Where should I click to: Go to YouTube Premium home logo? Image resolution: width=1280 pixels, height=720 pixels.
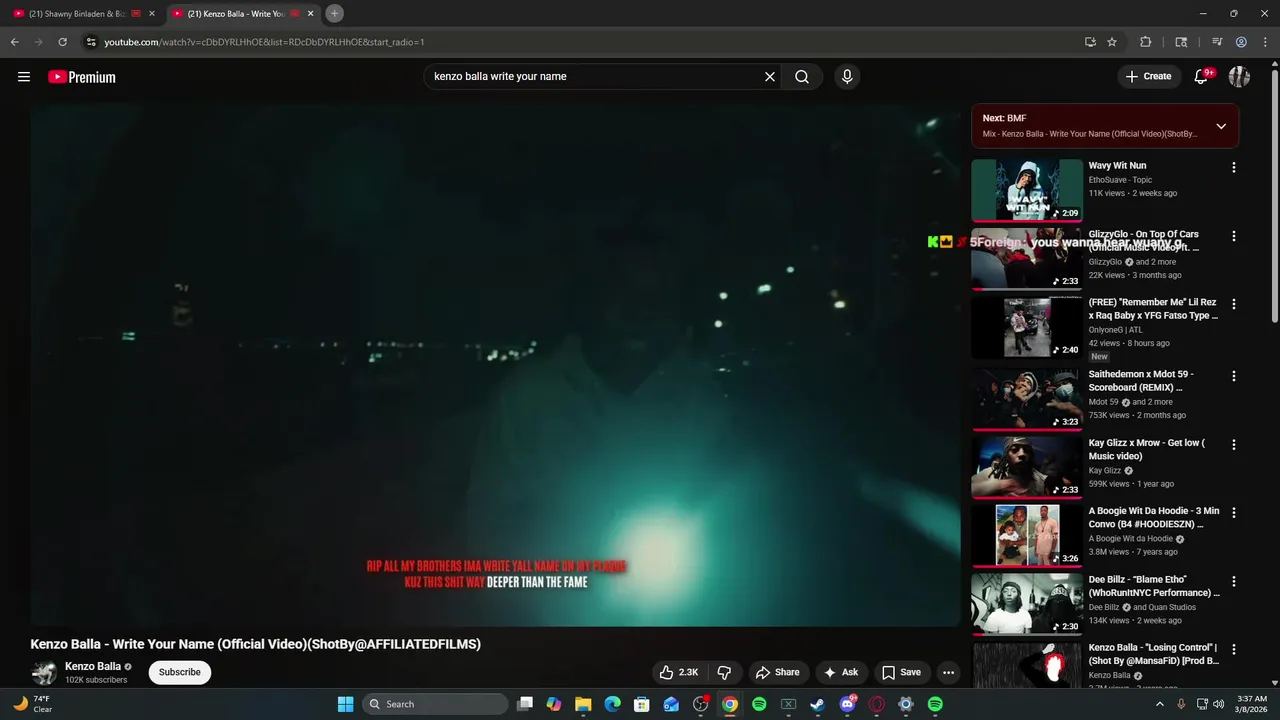[82, 77]
